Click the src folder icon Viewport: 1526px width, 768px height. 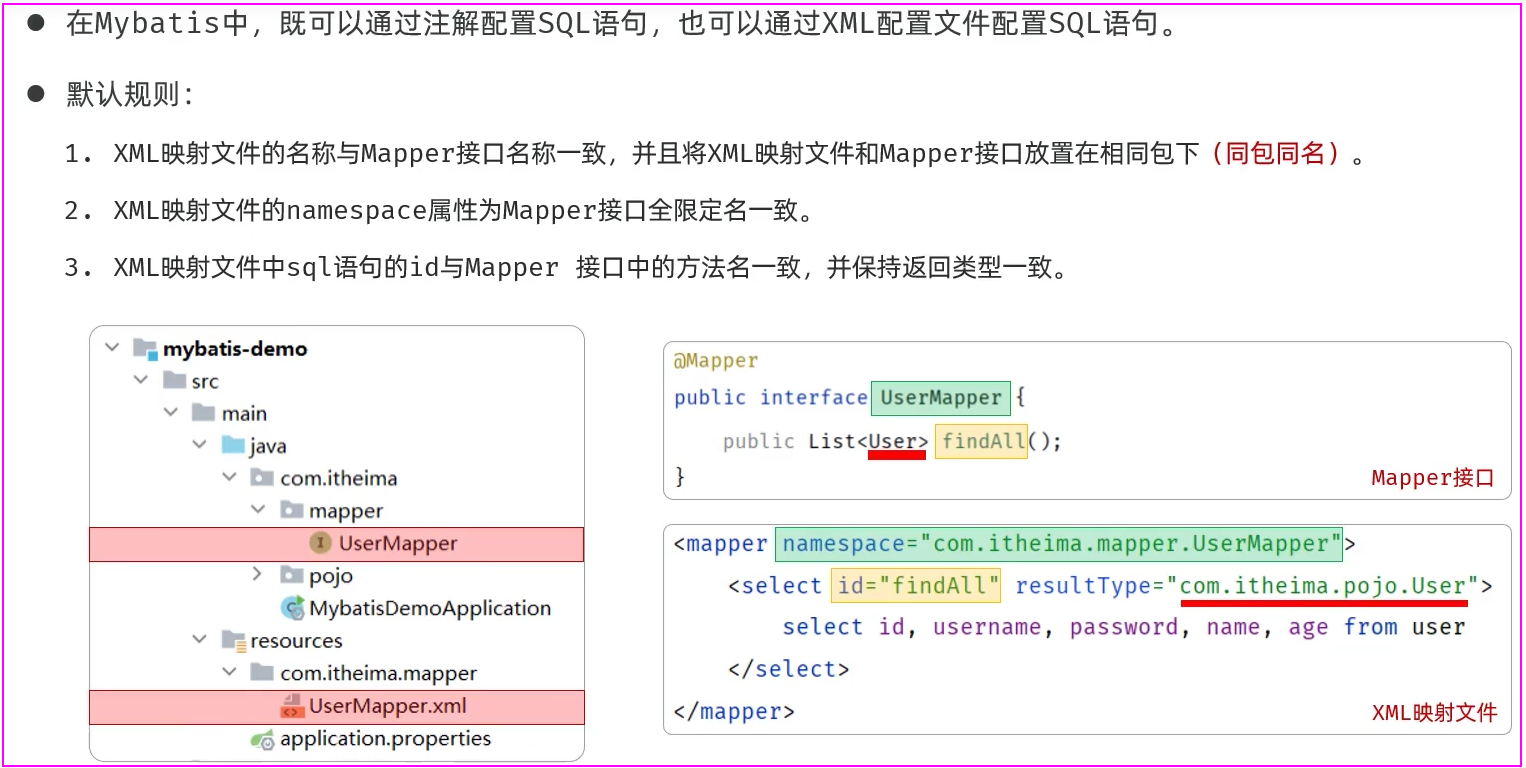[175, 381]
